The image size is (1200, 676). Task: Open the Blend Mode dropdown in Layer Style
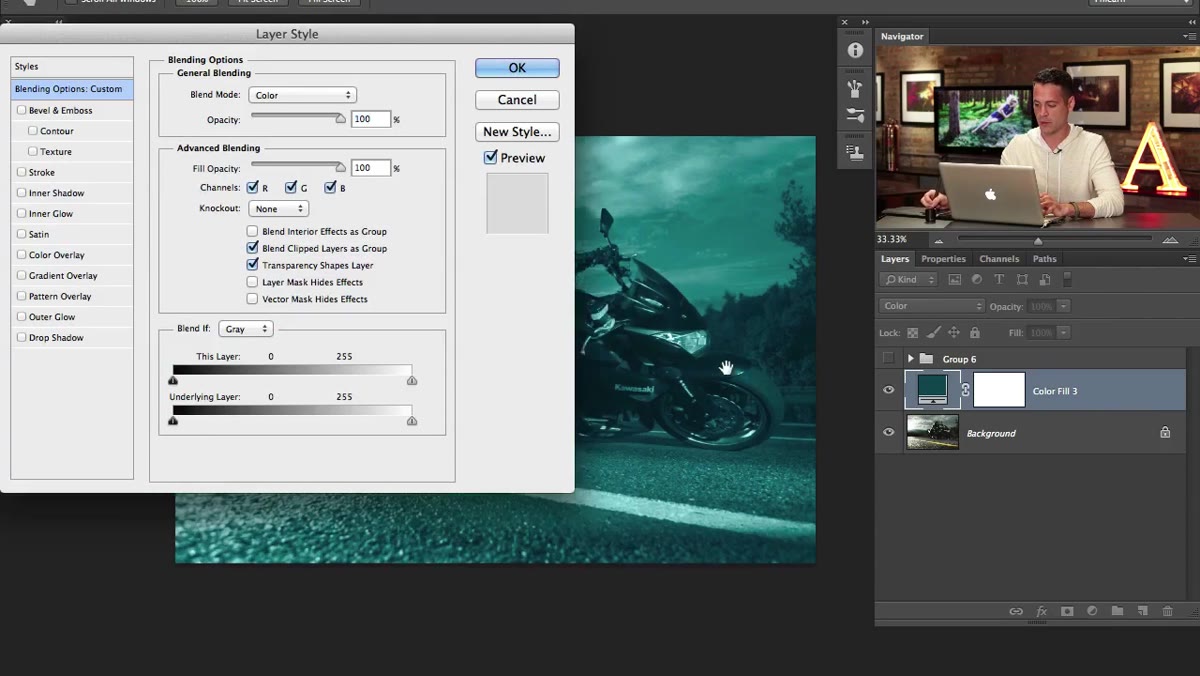[x=302, y=95]
